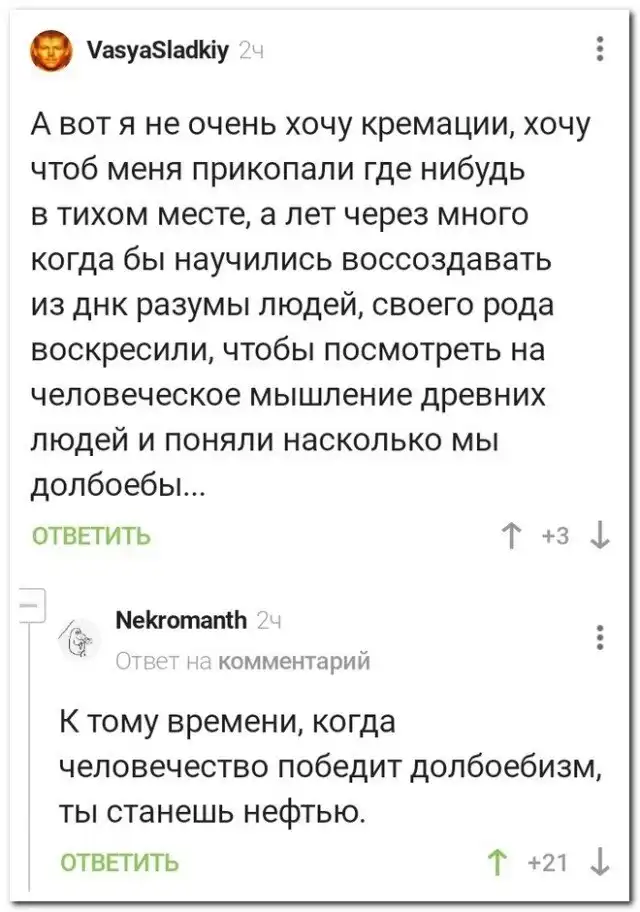Open three-dot menu on VasyaSladkiy's comment
Image resolution: width=640 pixels, height=912 pixels.
click(x=598, y=47)
